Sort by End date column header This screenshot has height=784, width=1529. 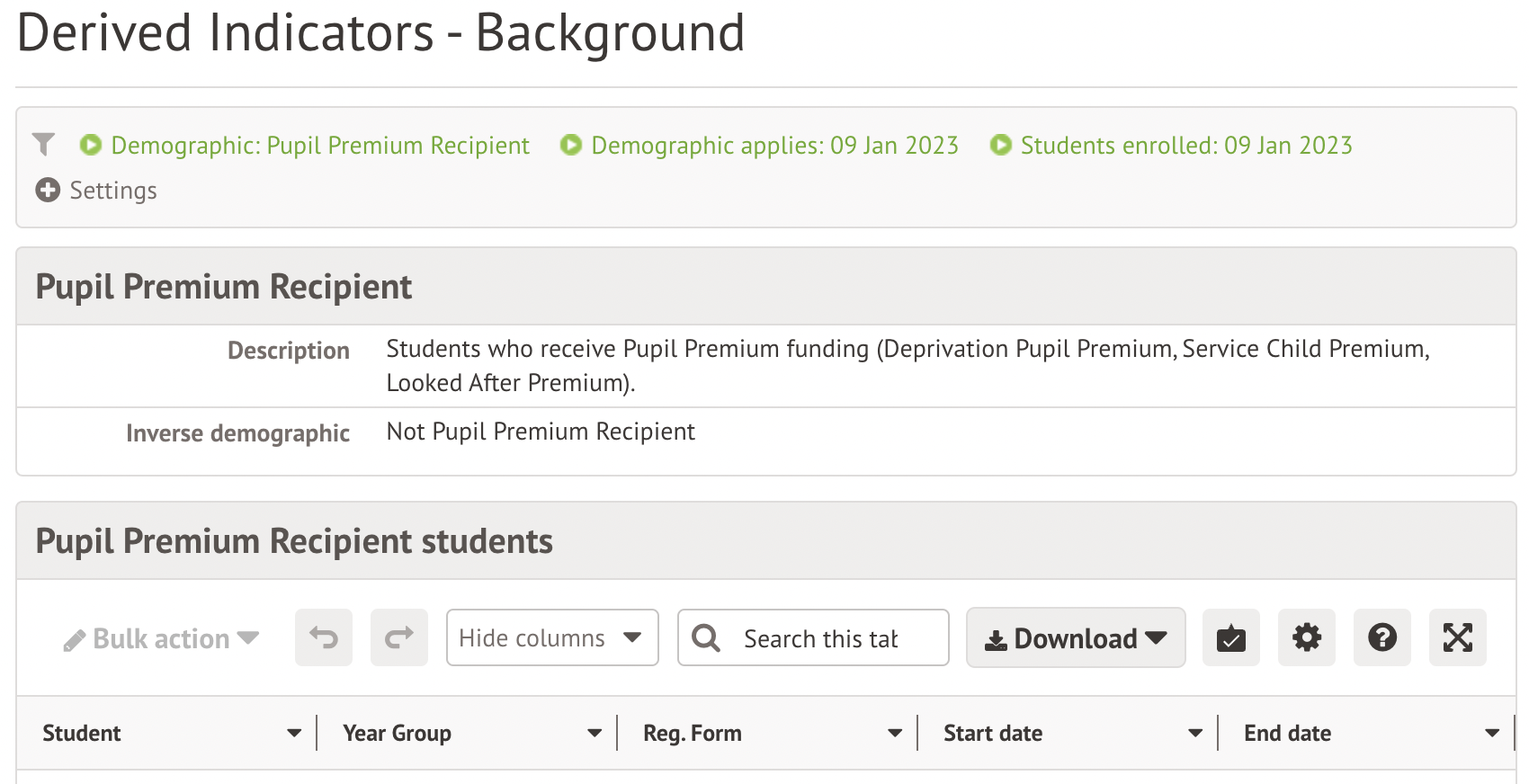pos(1287,733)
